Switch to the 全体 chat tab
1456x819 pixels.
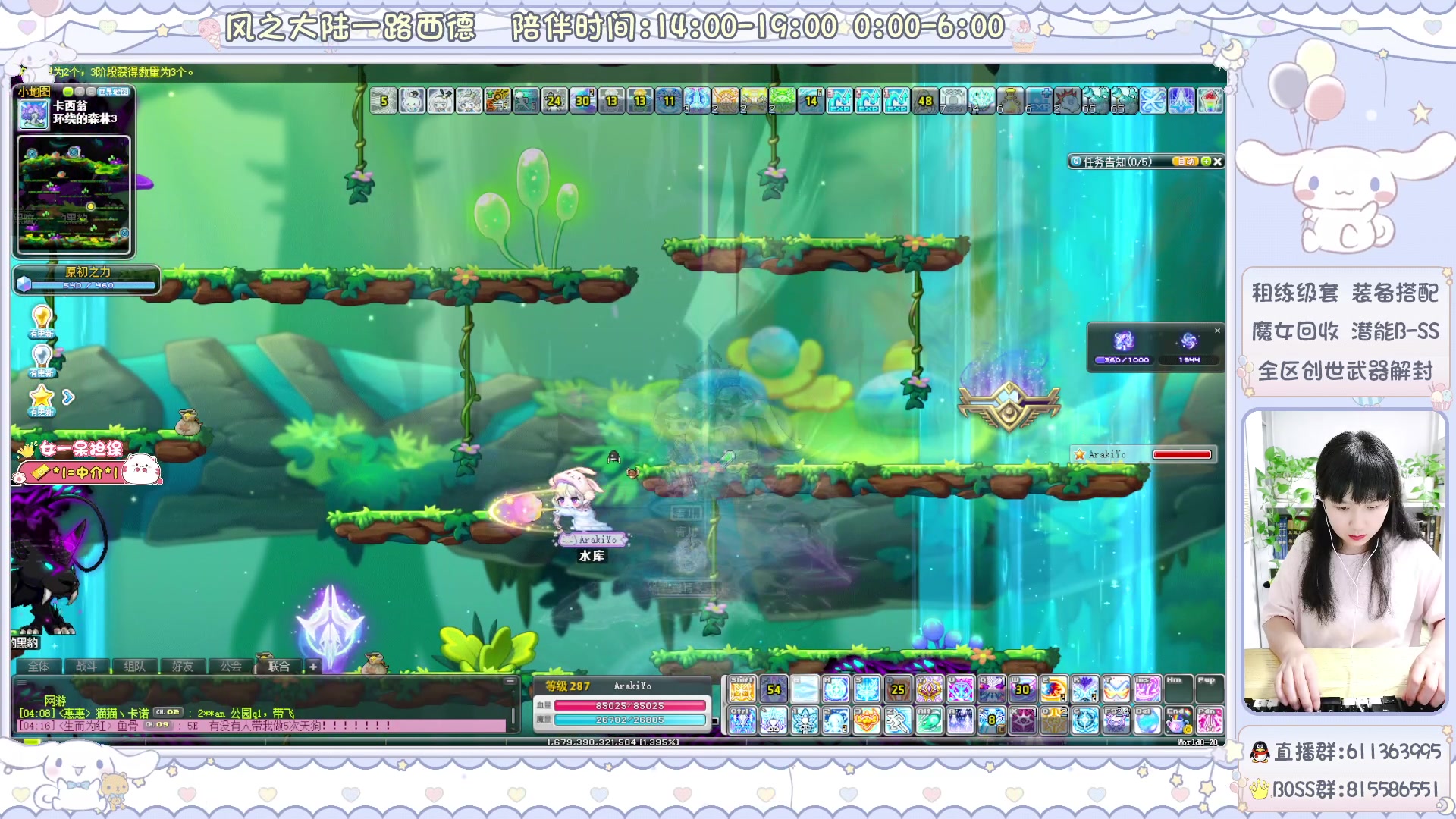[x=39, y=666]
